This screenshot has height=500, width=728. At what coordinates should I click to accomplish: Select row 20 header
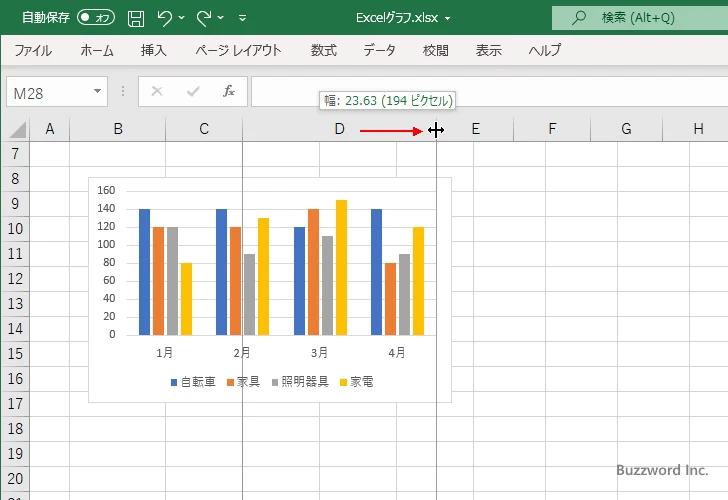[15, 479]
